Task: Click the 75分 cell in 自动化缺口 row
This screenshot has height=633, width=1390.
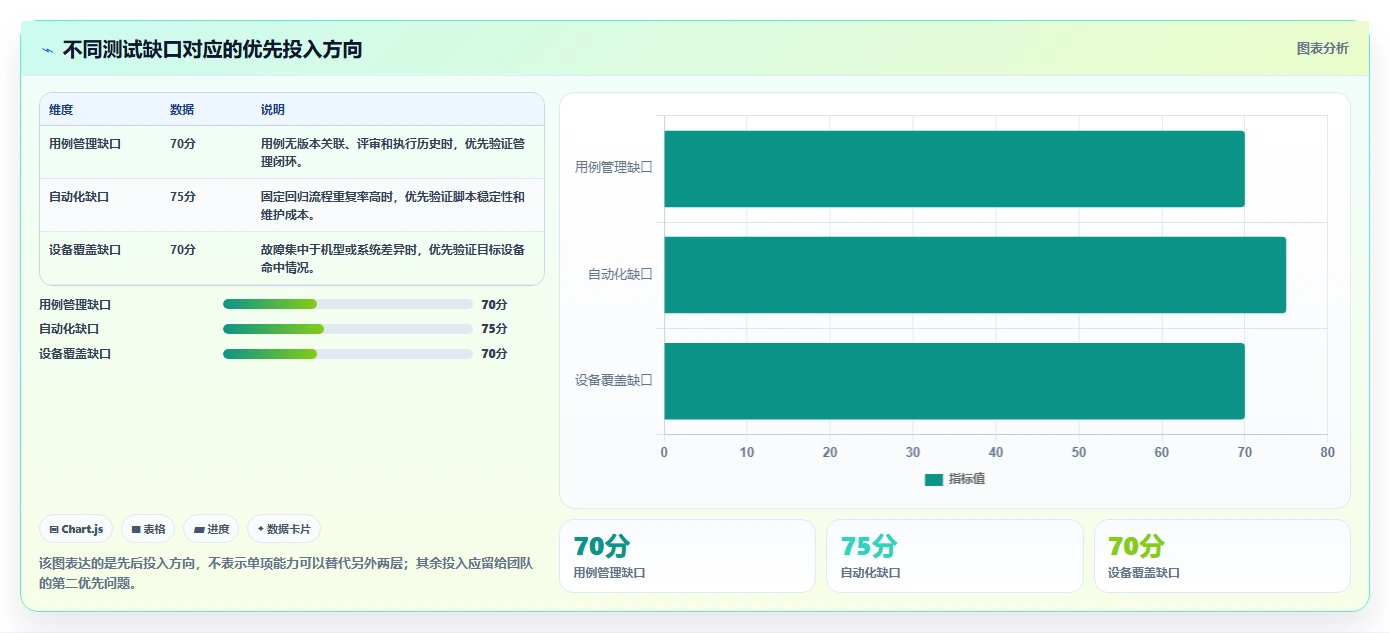Action: coord(183,197)
